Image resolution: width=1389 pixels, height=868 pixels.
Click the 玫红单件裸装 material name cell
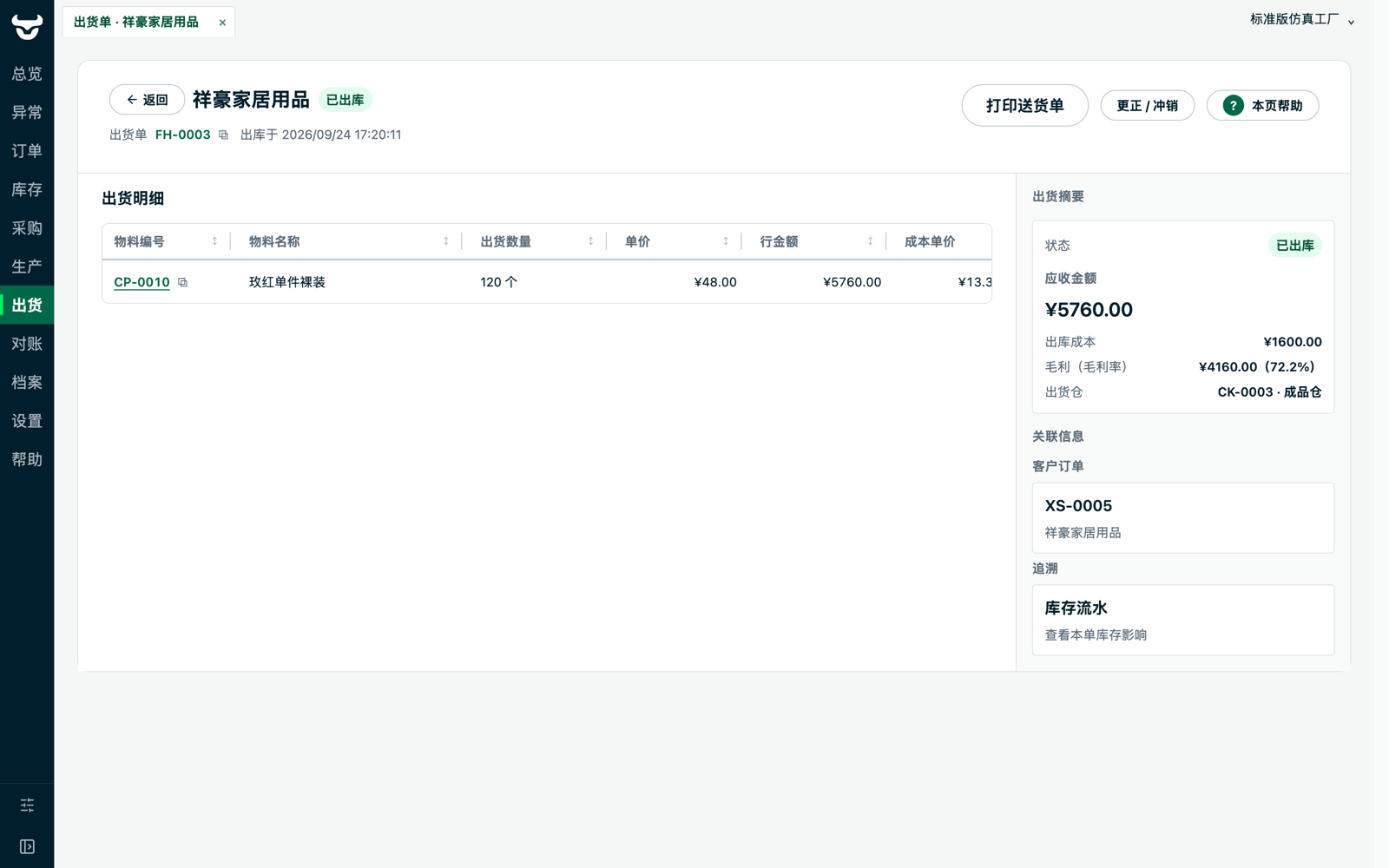click(x=287, y=282)
